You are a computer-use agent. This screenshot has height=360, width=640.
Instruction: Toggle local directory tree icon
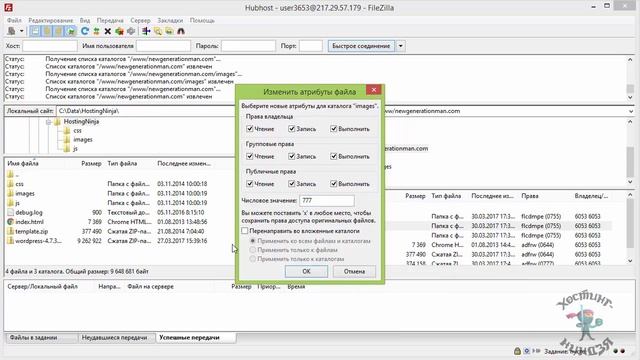coord(47,31)
